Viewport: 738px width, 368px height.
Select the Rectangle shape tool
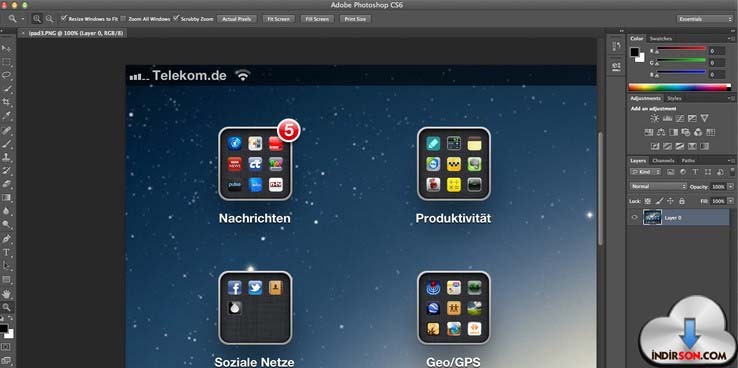6,280
